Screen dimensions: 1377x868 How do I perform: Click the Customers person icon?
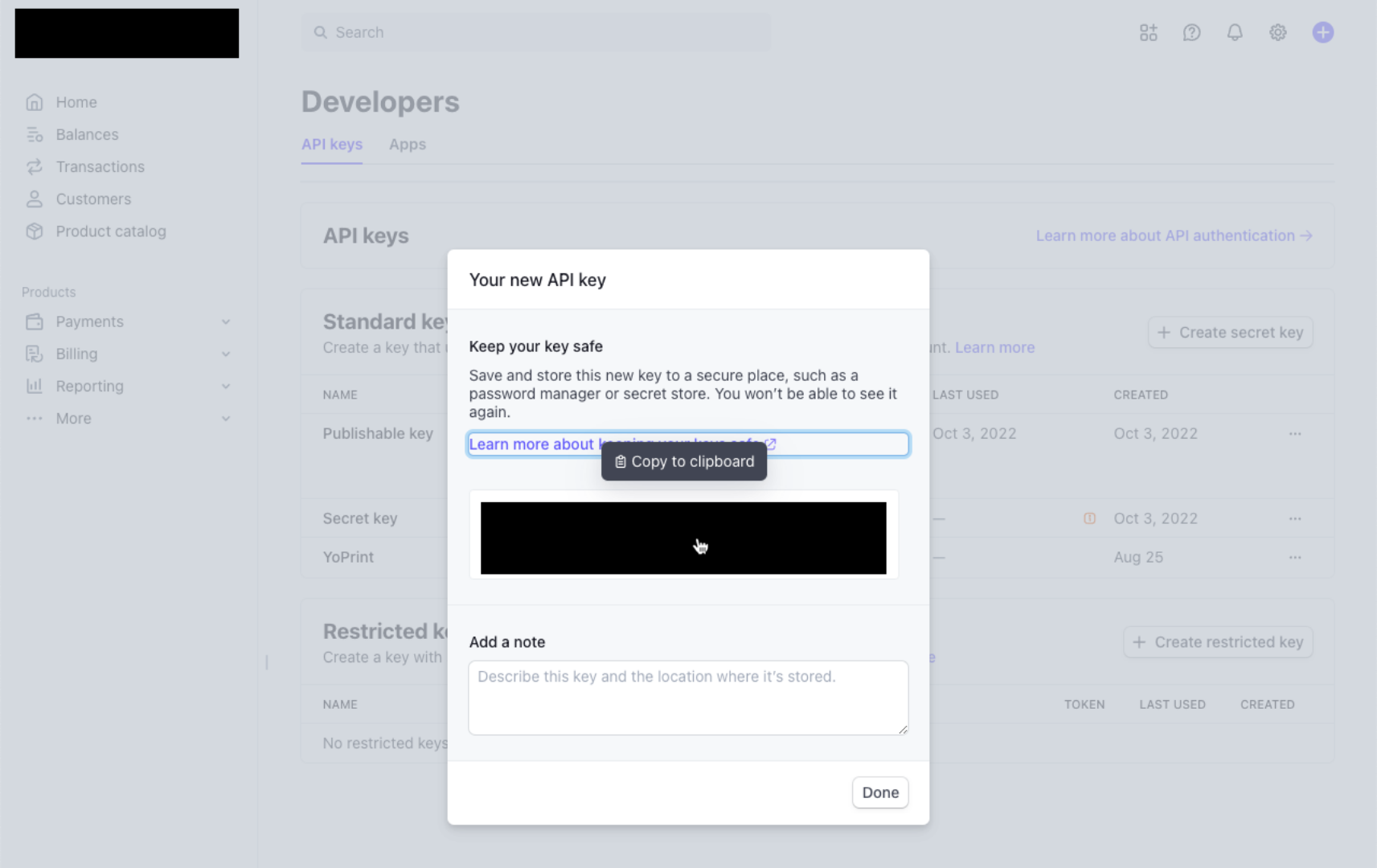[x=34, y=199]
